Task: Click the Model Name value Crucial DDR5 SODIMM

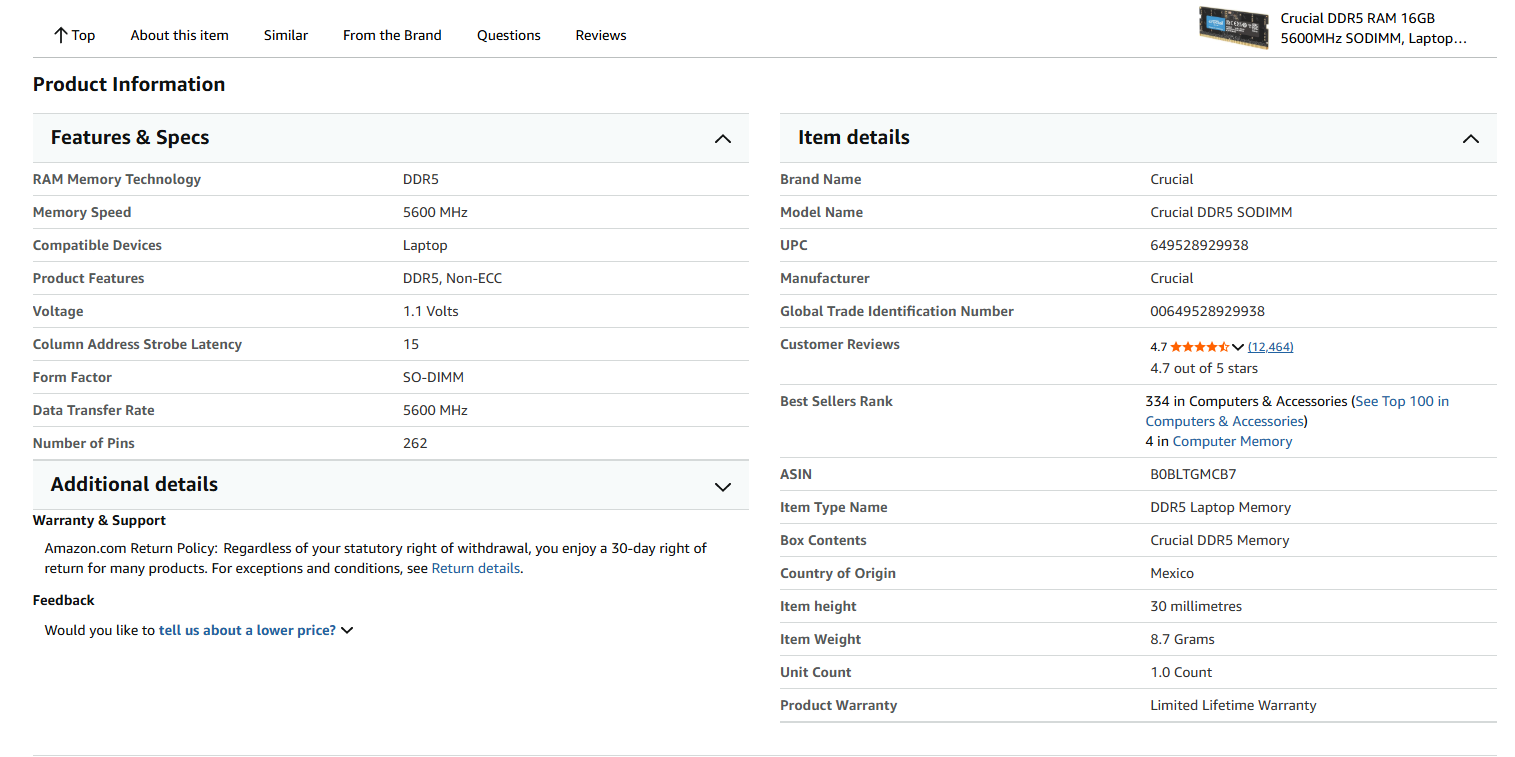Action: tap(1221, 212)
